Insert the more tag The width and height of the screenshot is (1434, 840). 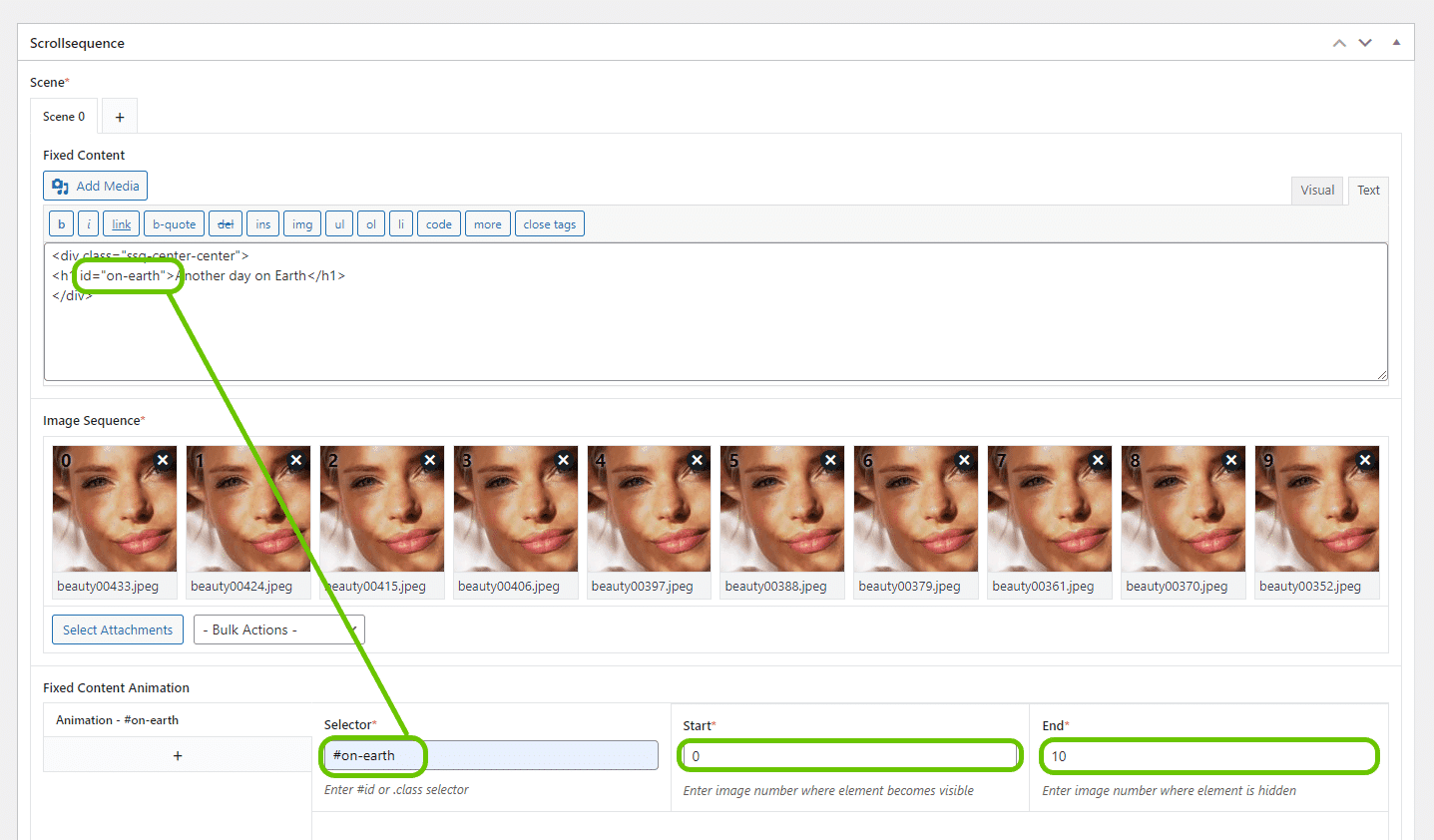pos(488,224)
